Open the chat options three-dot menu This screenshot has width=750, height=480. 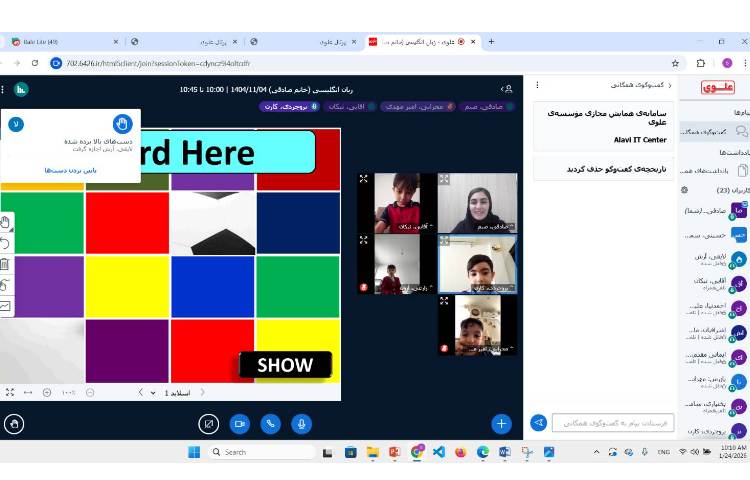point(537,85)
